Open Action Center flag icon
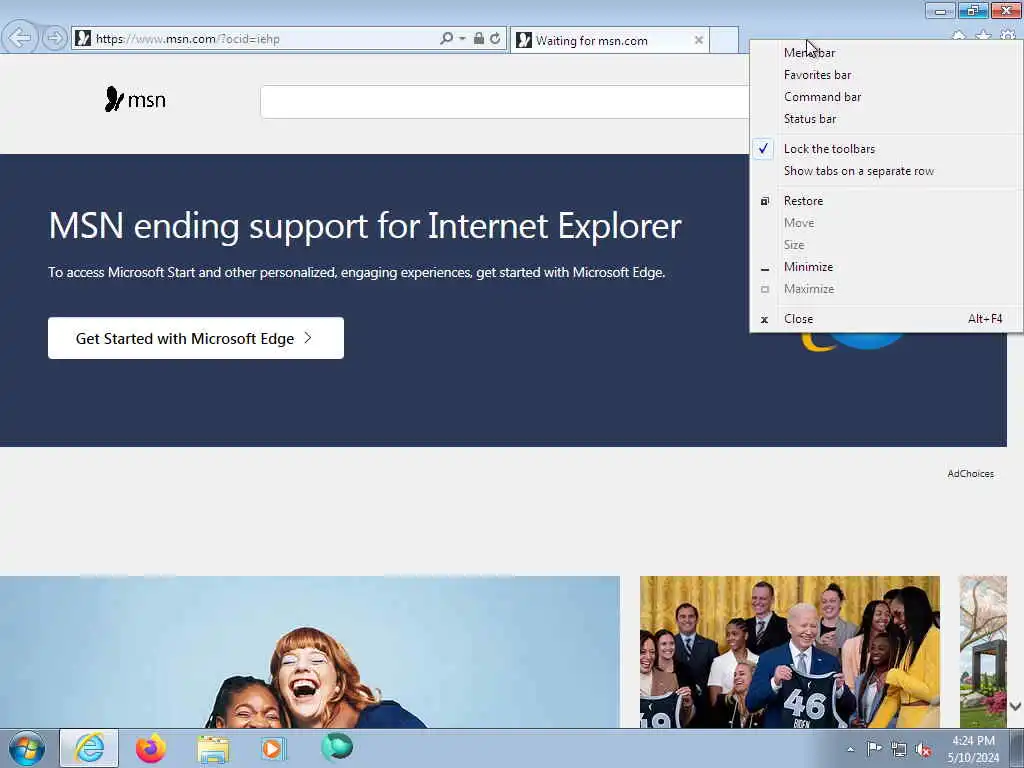The width and height of the screenshot is (1024, 768). [x=874, y=748]
